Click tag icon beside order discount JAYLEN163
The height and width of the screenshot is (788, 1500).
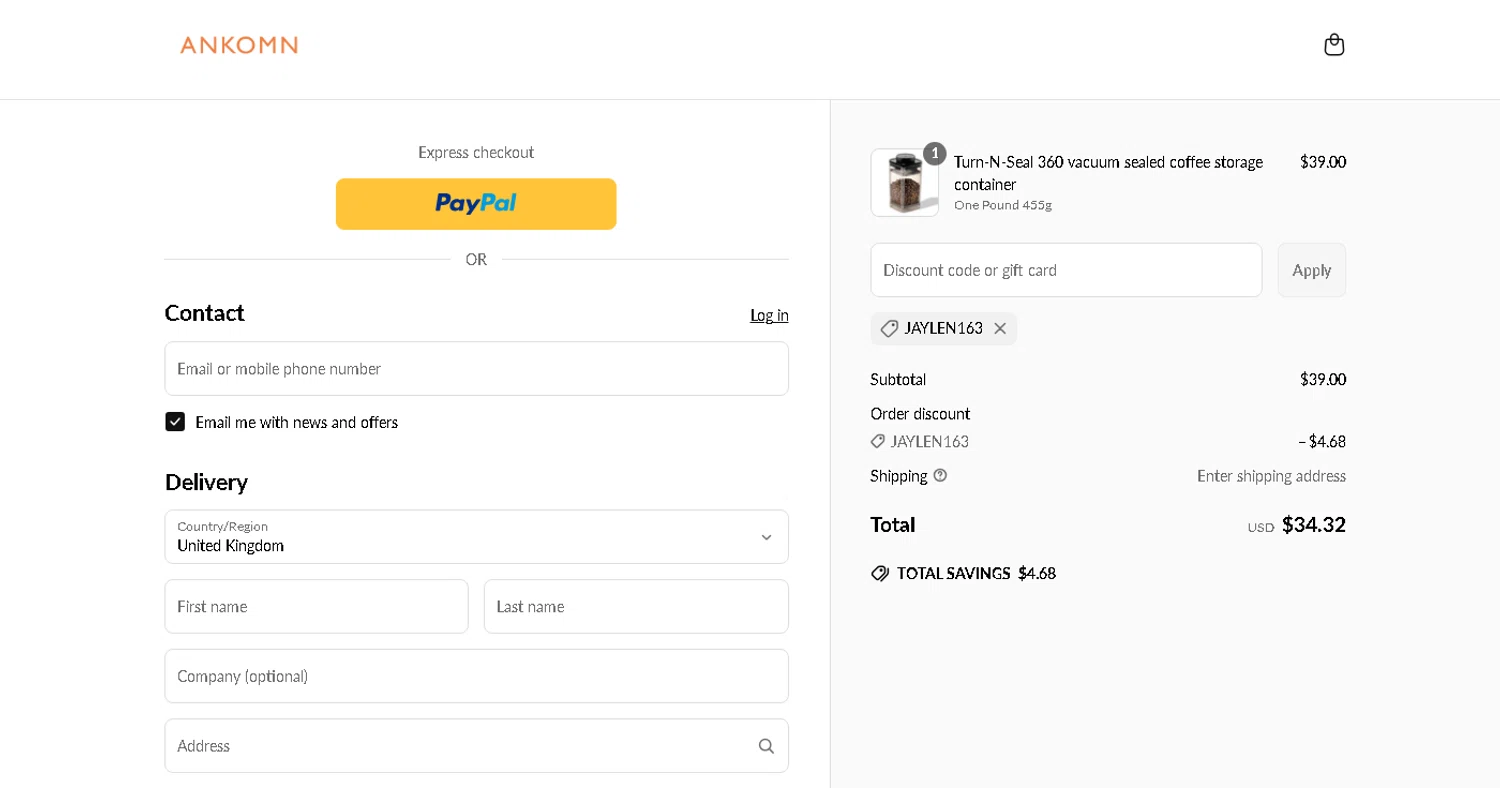(878, 441)
